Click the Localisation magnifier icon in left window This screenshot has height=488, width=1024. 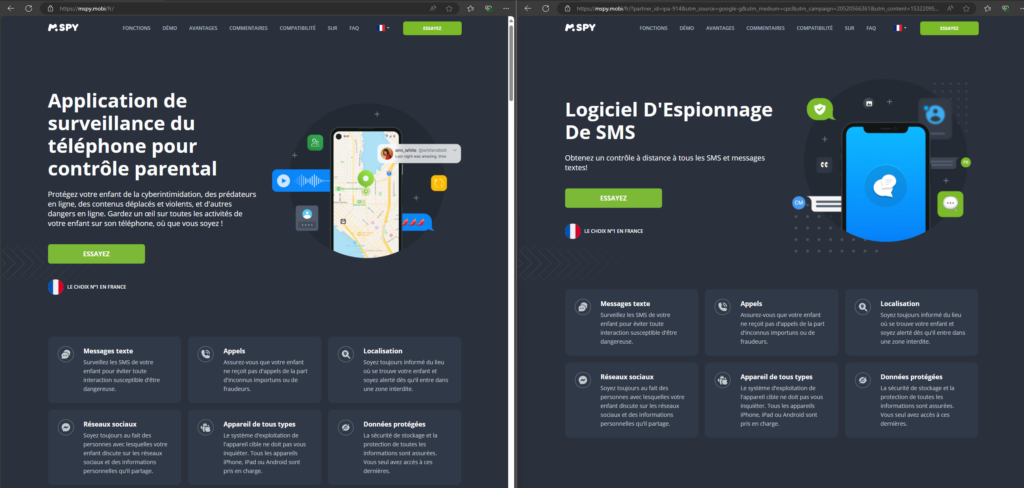(x=345, y=354)
